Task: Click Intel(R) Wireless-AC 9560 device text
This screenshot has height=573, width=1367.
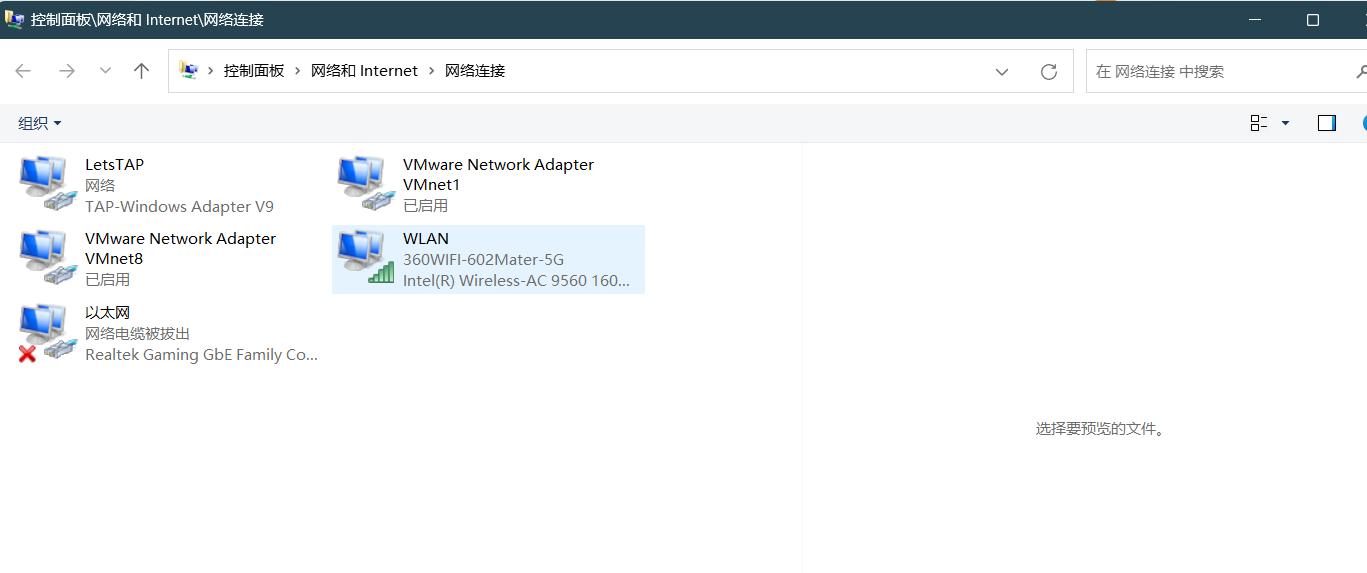Action: [516, 280]
